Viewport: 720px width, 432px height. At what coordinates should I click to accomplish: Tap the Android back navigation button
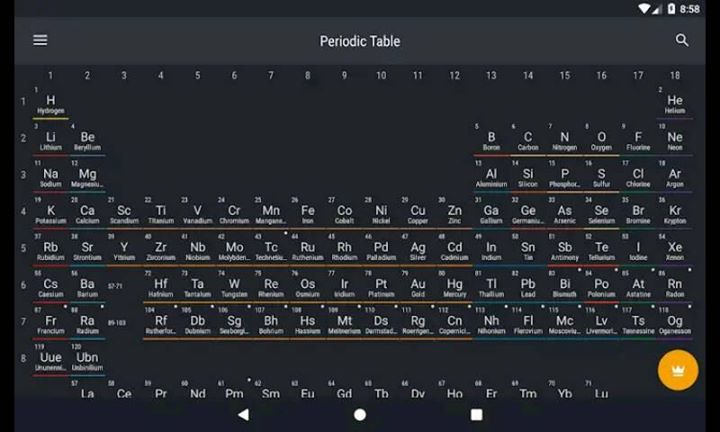(243, 414)
